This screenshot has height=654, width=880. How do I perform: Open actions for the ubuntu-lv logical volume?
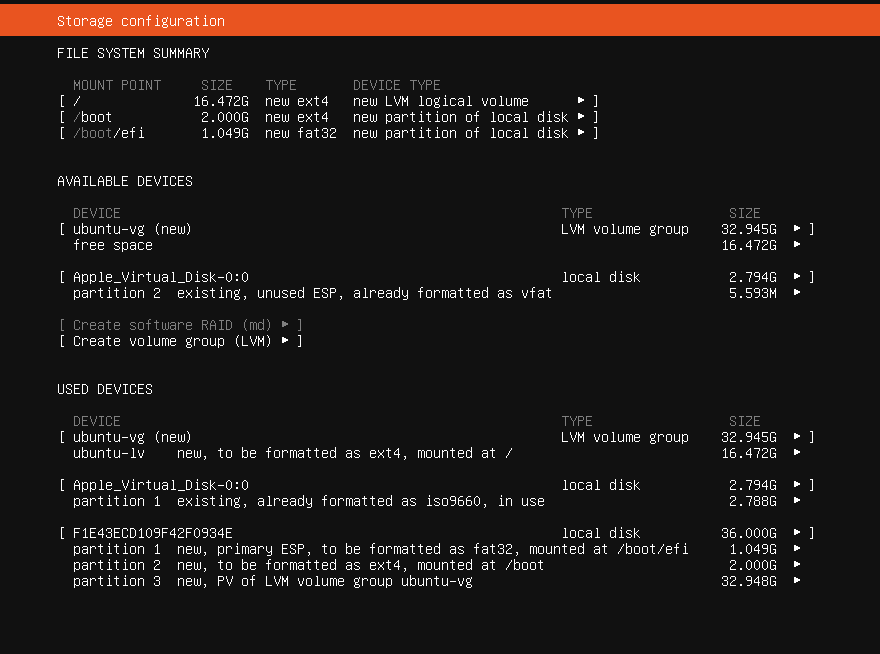pos(798,453)
